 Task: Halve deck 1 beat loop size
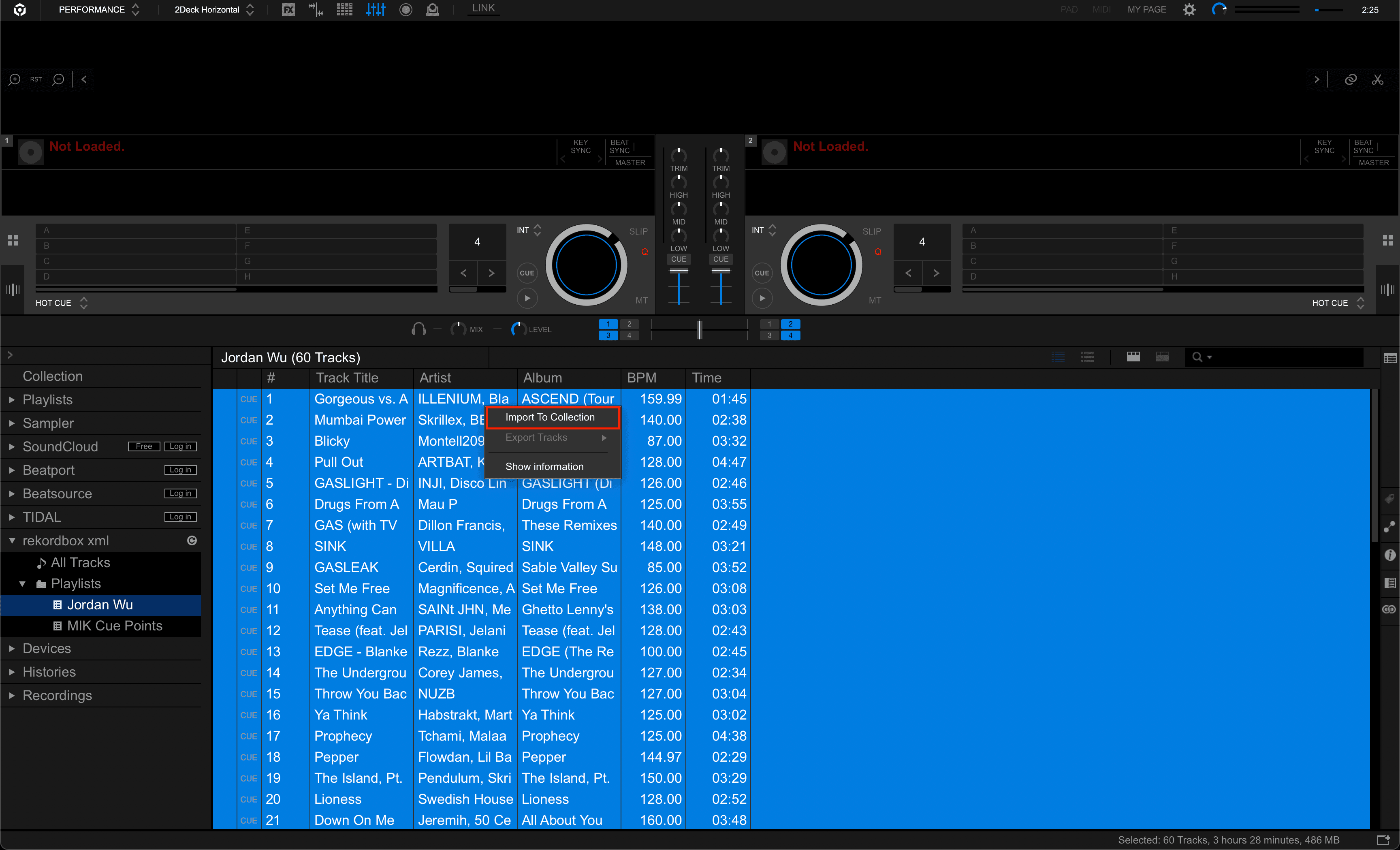tap(464, 273)
